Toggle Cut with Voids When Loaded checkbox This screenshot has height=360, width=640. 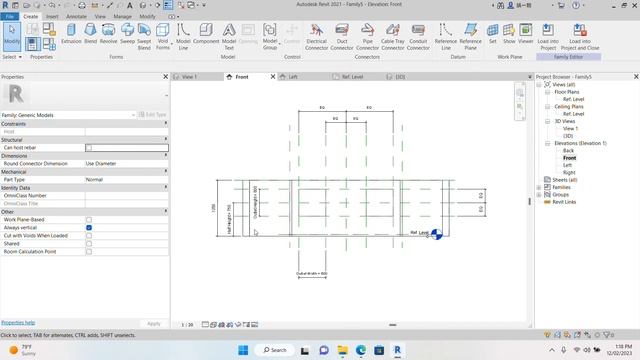(89, 236)
